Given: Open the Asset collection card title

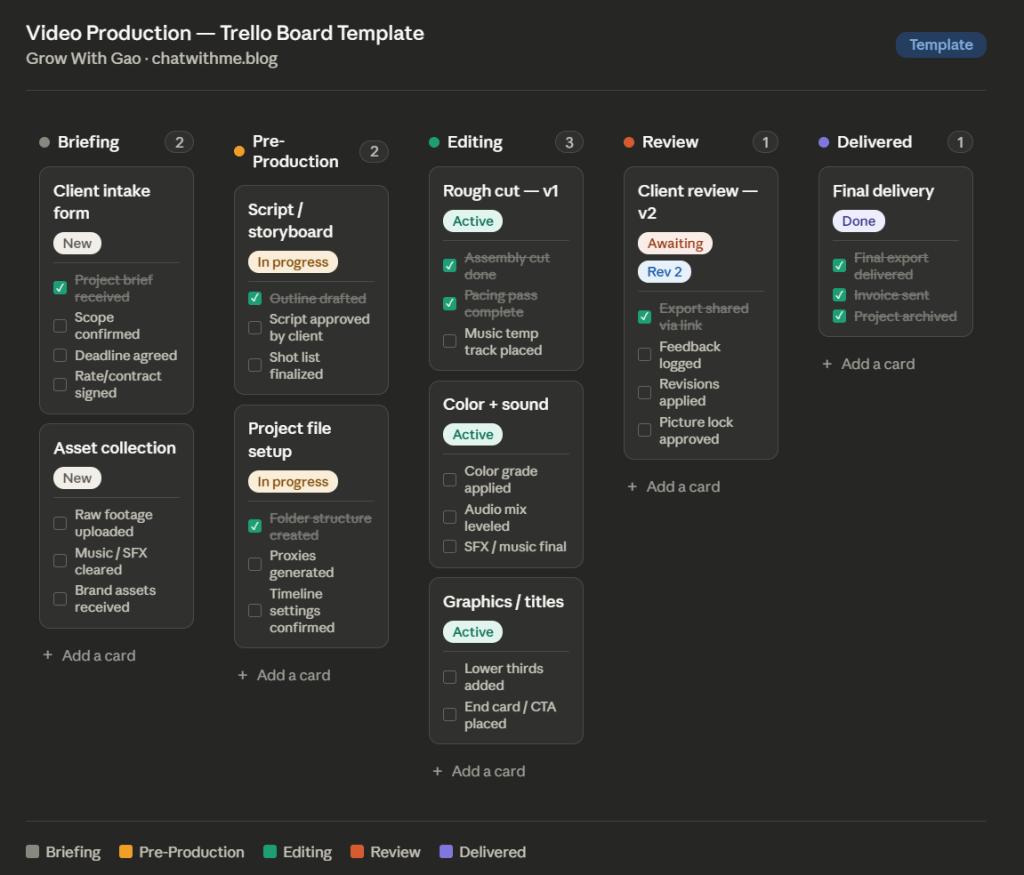Looking at the screenshot, I should click(115, 448).
